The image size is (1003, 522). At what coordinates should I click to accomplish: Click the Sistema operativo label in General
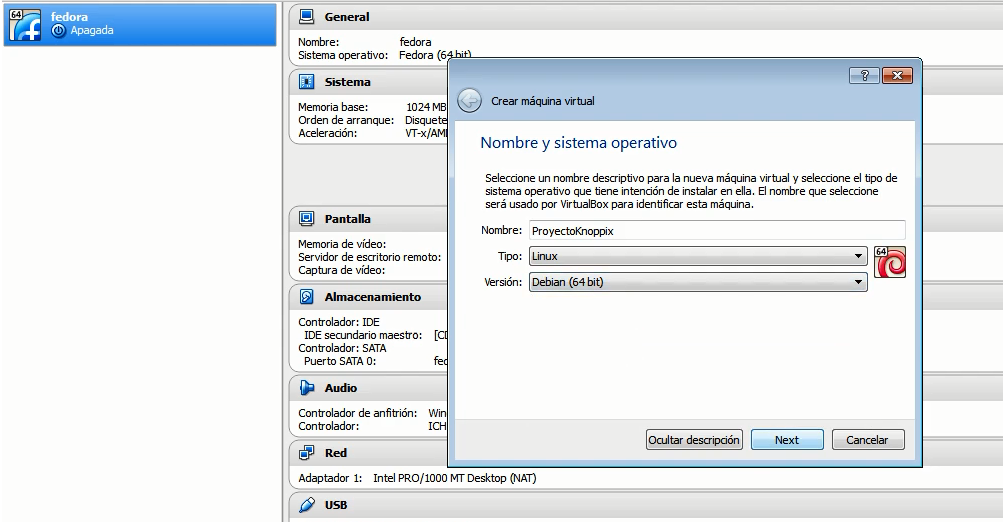tap(343, 55)
